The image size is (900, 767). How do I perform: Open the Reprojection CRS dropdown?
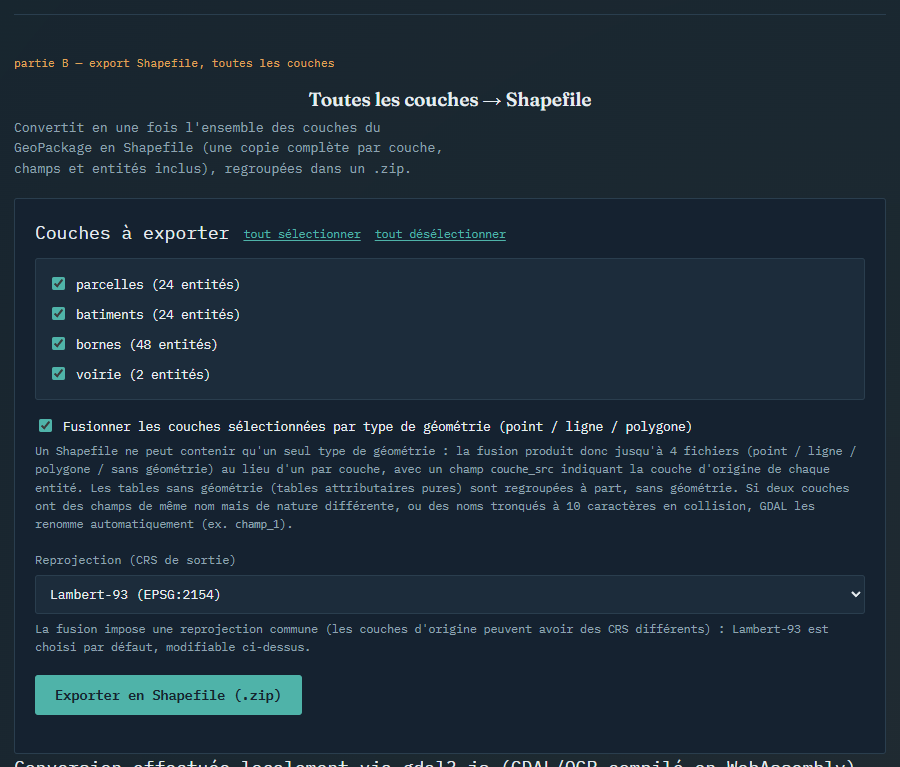tap(449, 594)
